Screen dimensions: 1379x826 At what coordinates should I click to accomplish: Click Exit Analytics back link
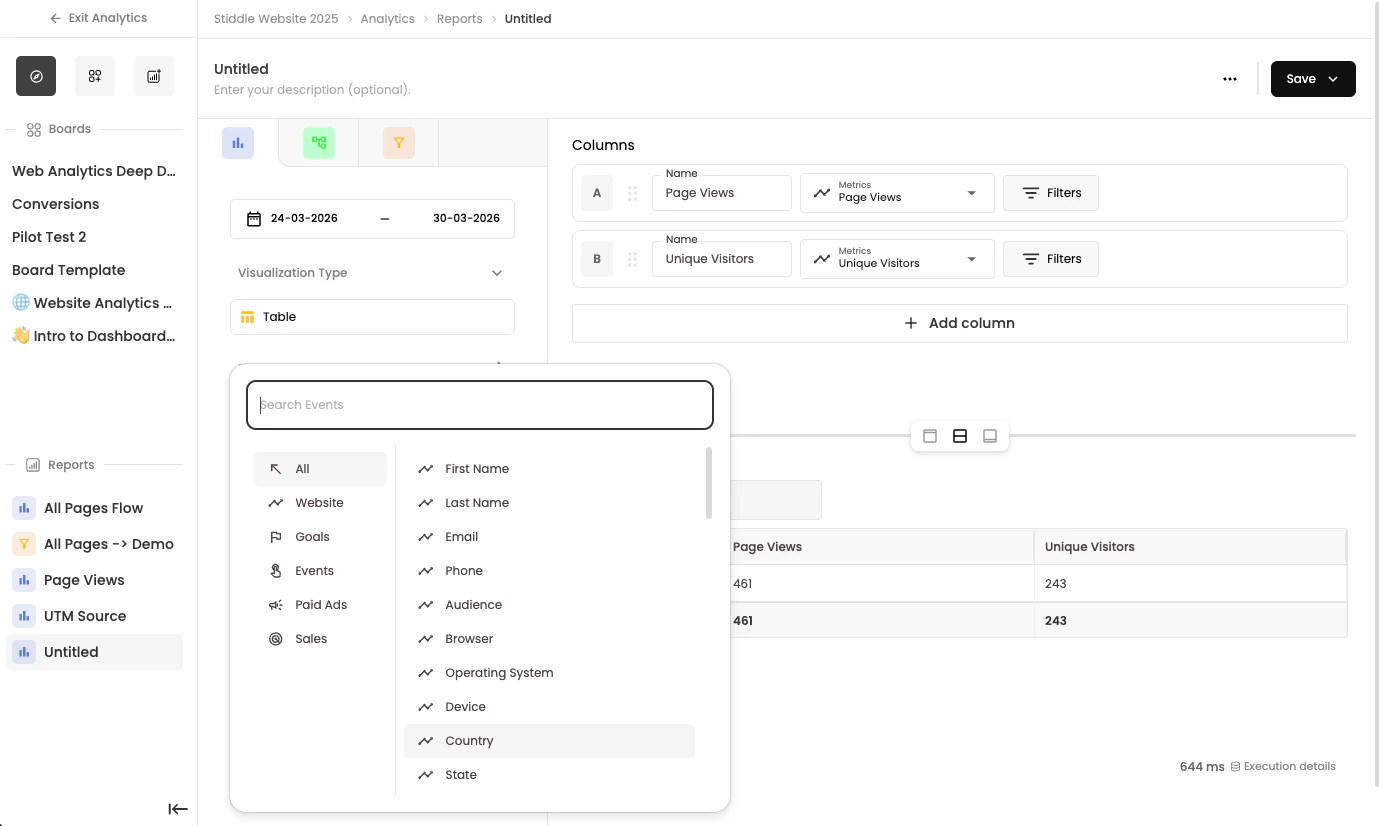(98, 18)
